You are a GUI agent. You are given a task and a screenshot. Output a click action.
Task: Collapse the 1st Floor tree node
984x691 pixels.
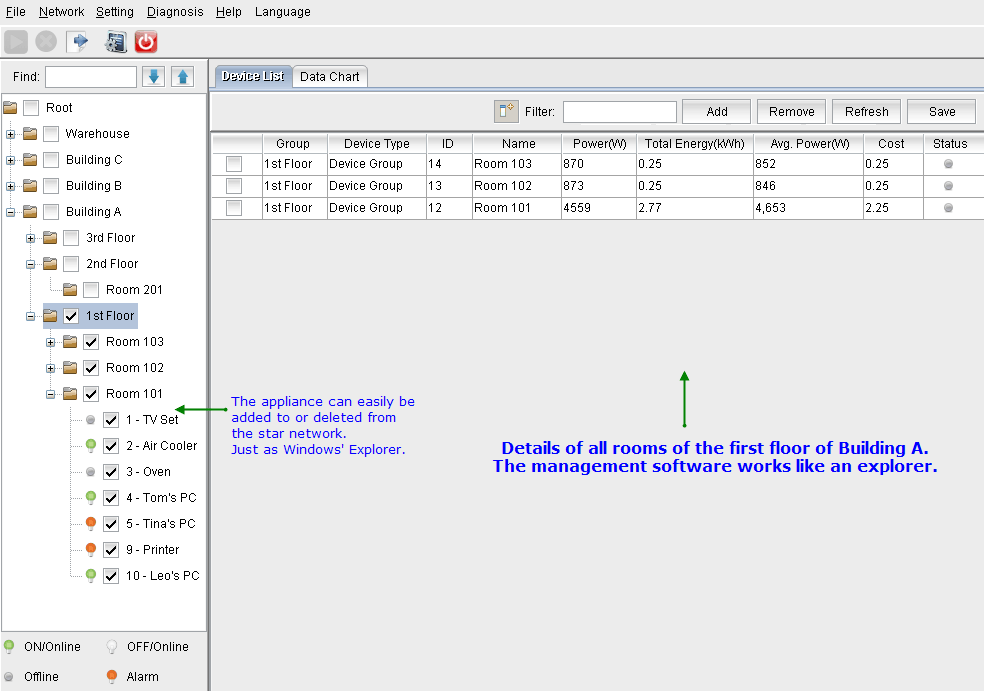point(30,316)
